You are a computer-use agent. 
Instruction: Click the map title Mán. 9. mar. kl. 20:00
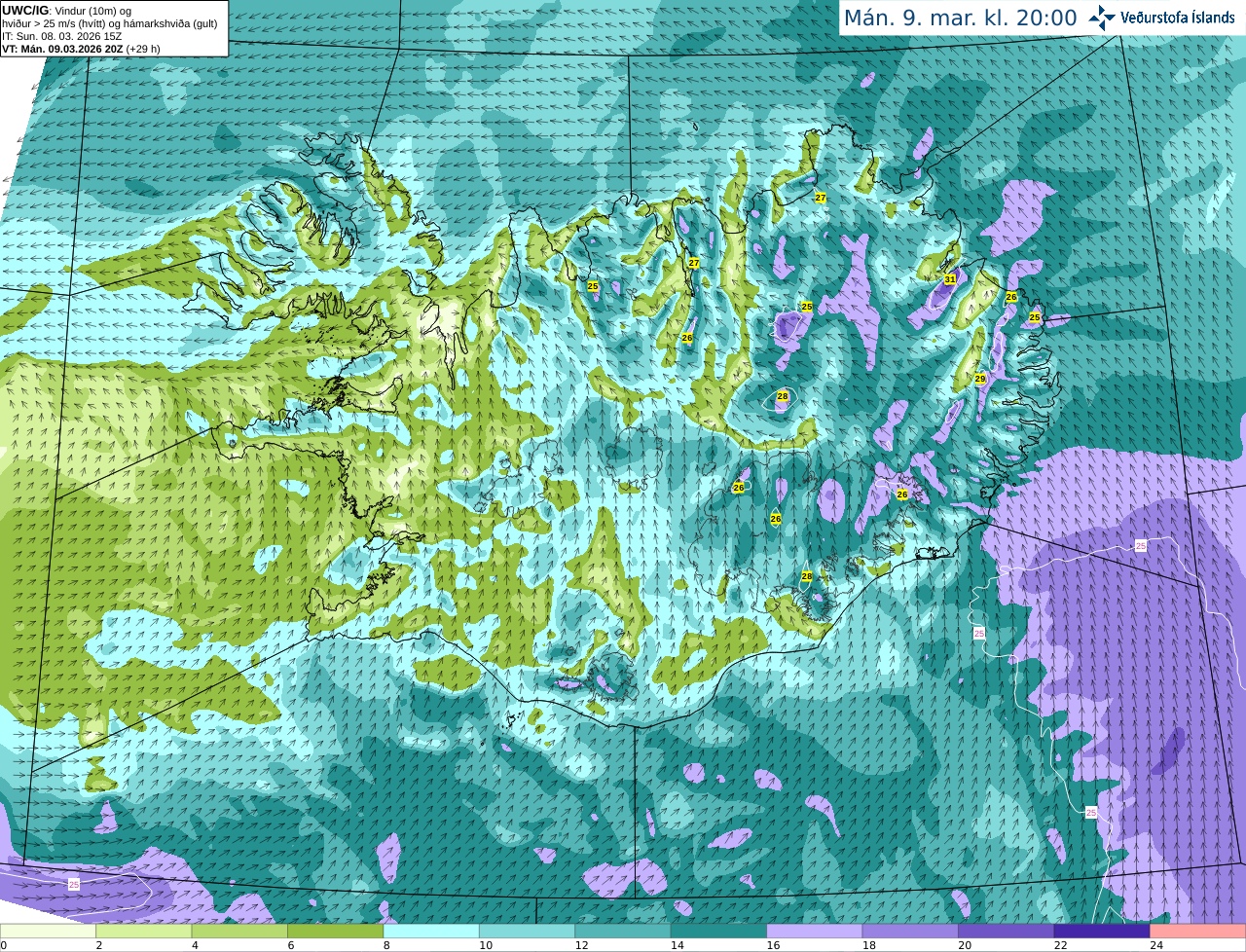pyautogui.click(x=960, y=18)
